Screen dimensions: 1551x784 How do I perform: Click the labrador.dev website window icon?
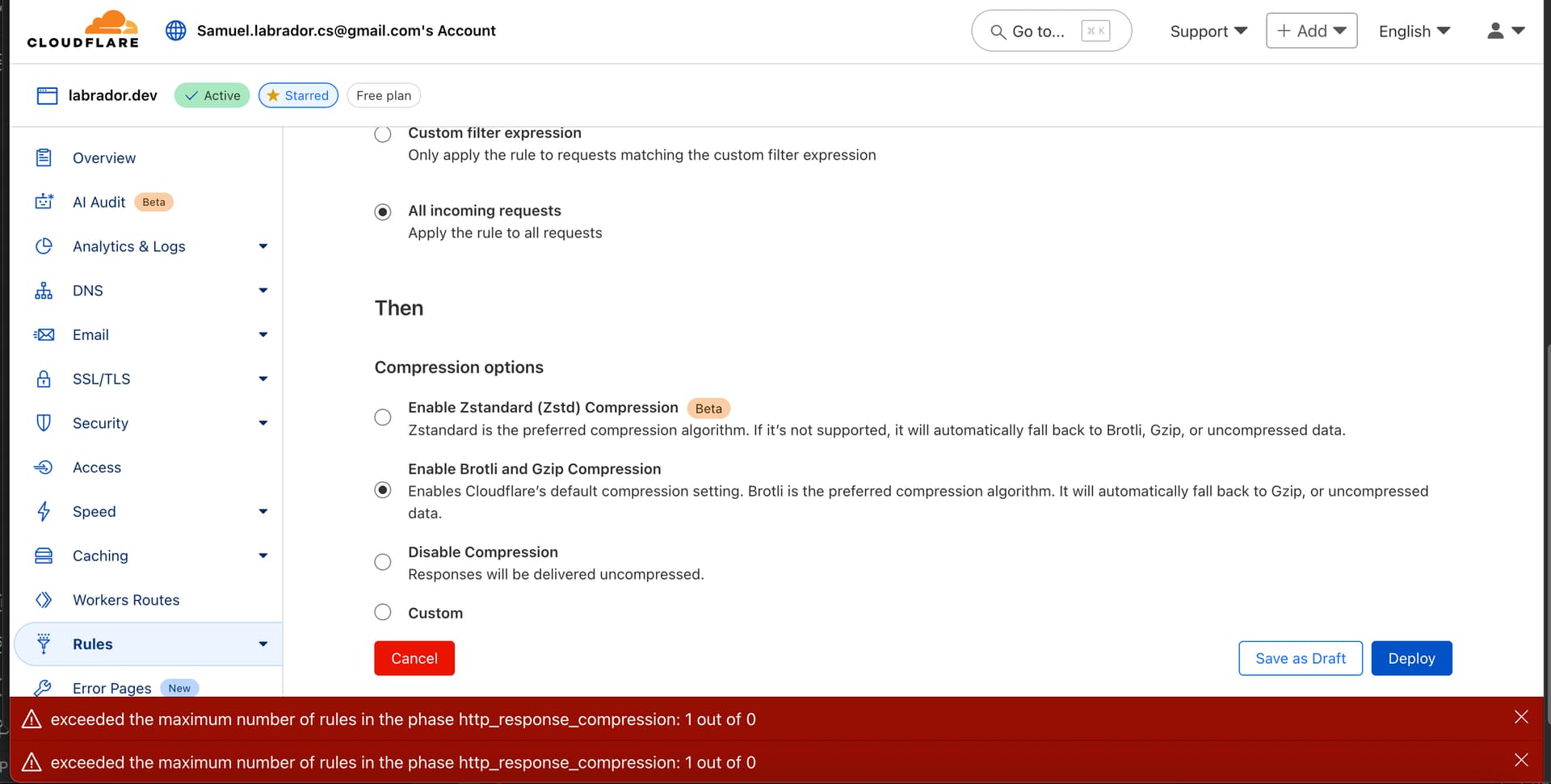pos(47,95)
